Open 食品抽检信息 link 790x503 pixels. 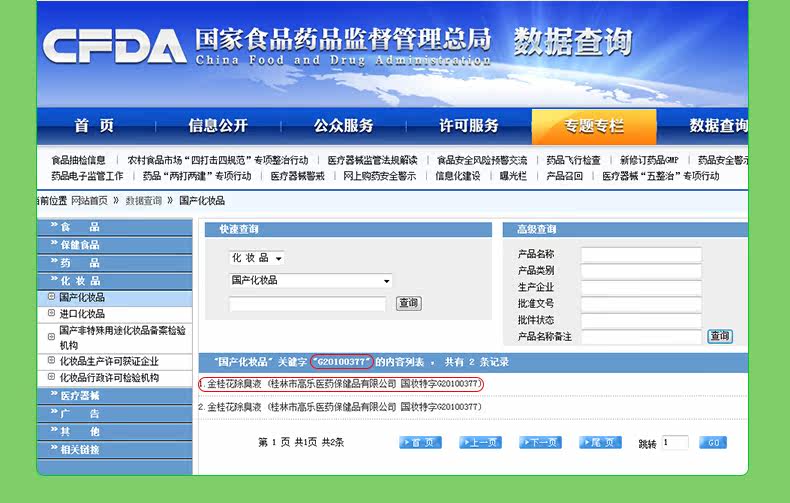tap(78, 160)
